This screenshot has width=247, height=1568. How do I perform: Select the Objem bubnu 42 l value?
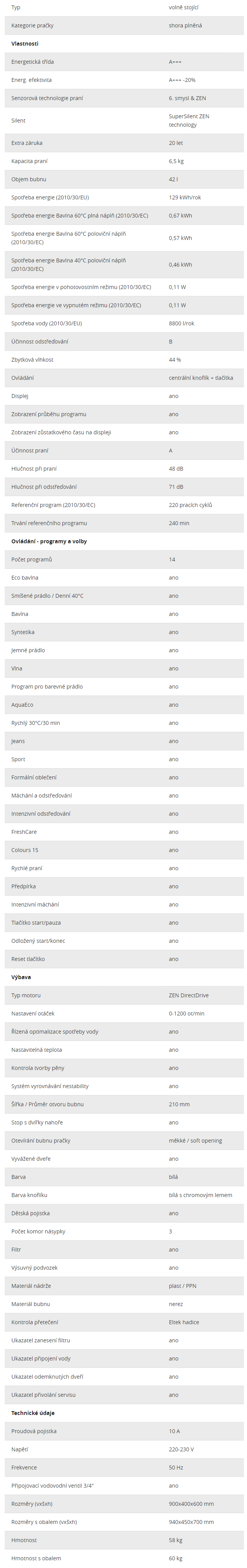coord(173,180)
